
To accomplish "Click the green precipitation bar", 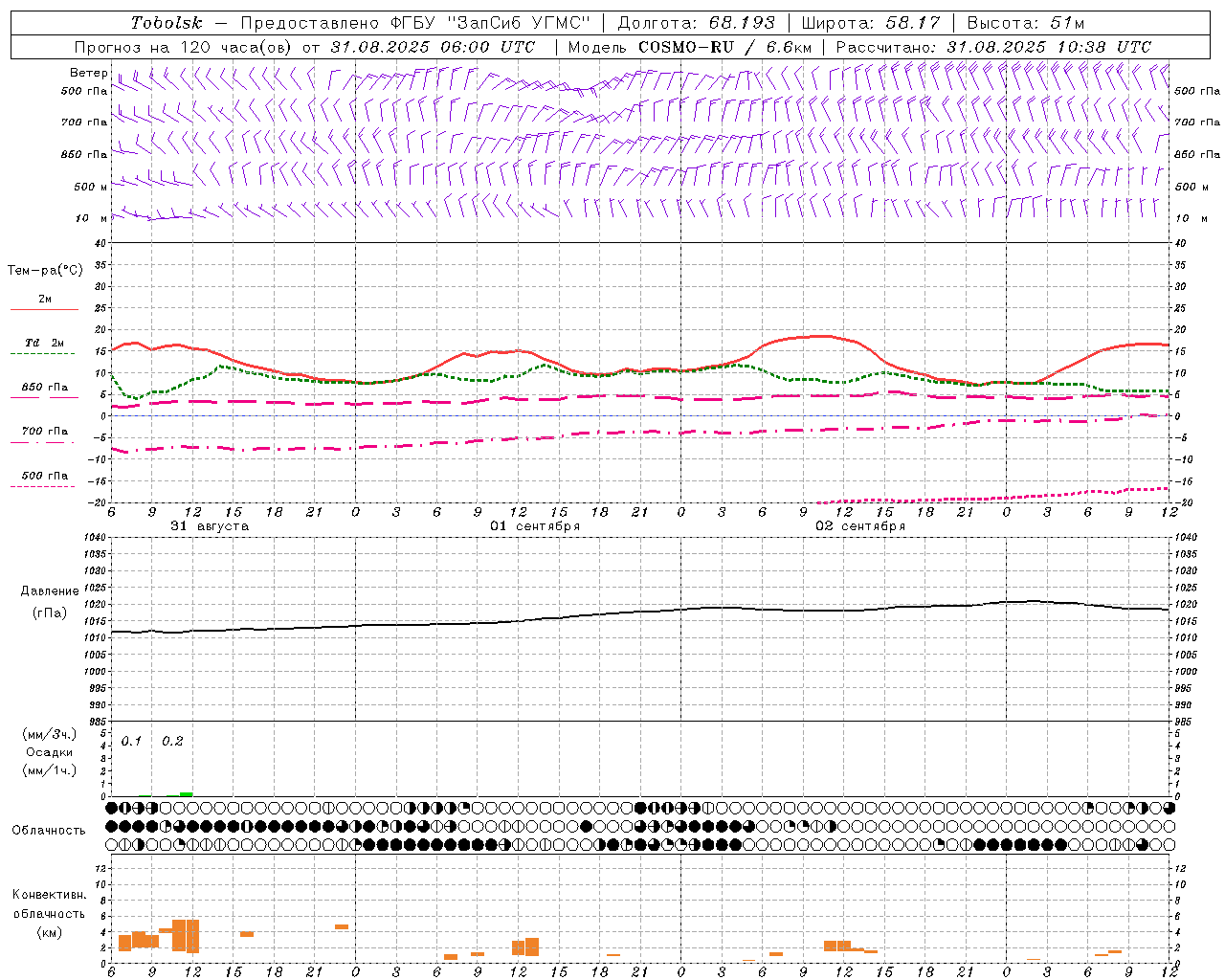I will [186, 794].
